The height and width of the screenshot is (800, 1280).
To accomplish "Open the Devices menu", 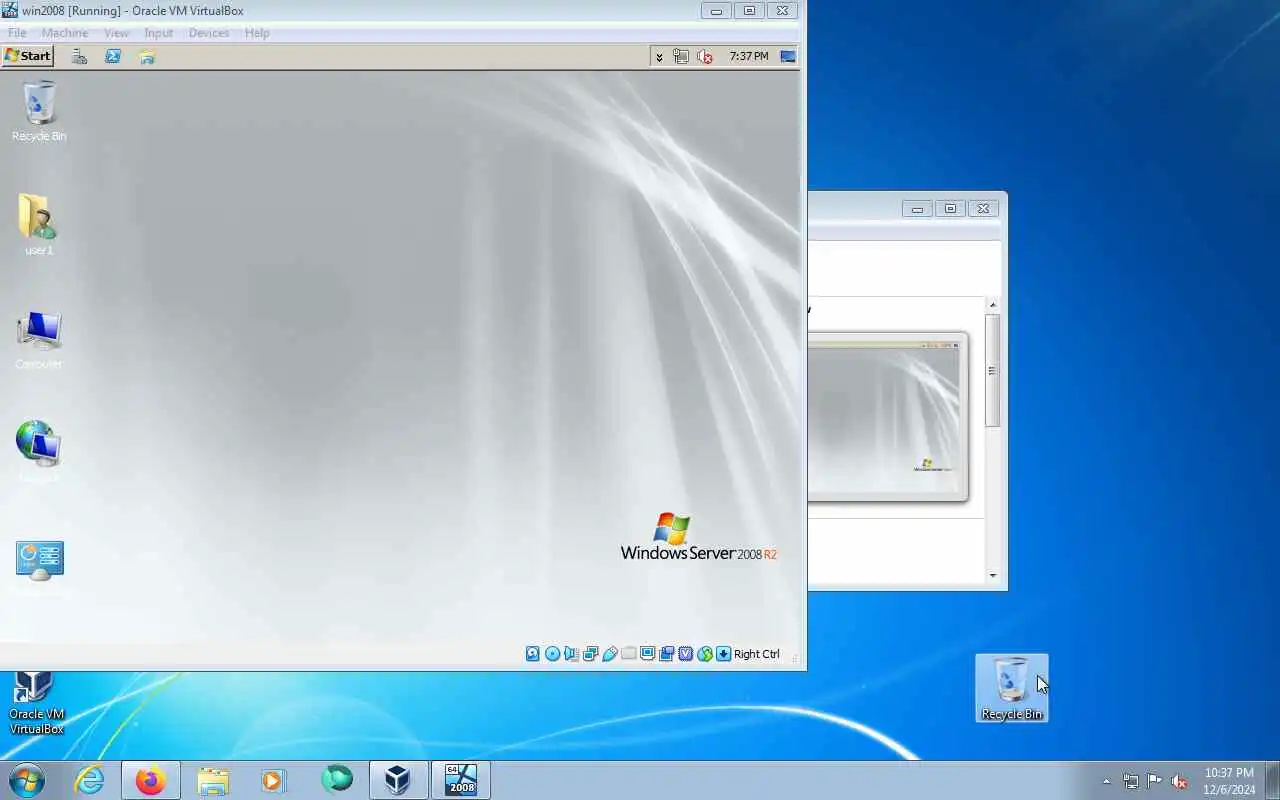I will coord(209,33).
